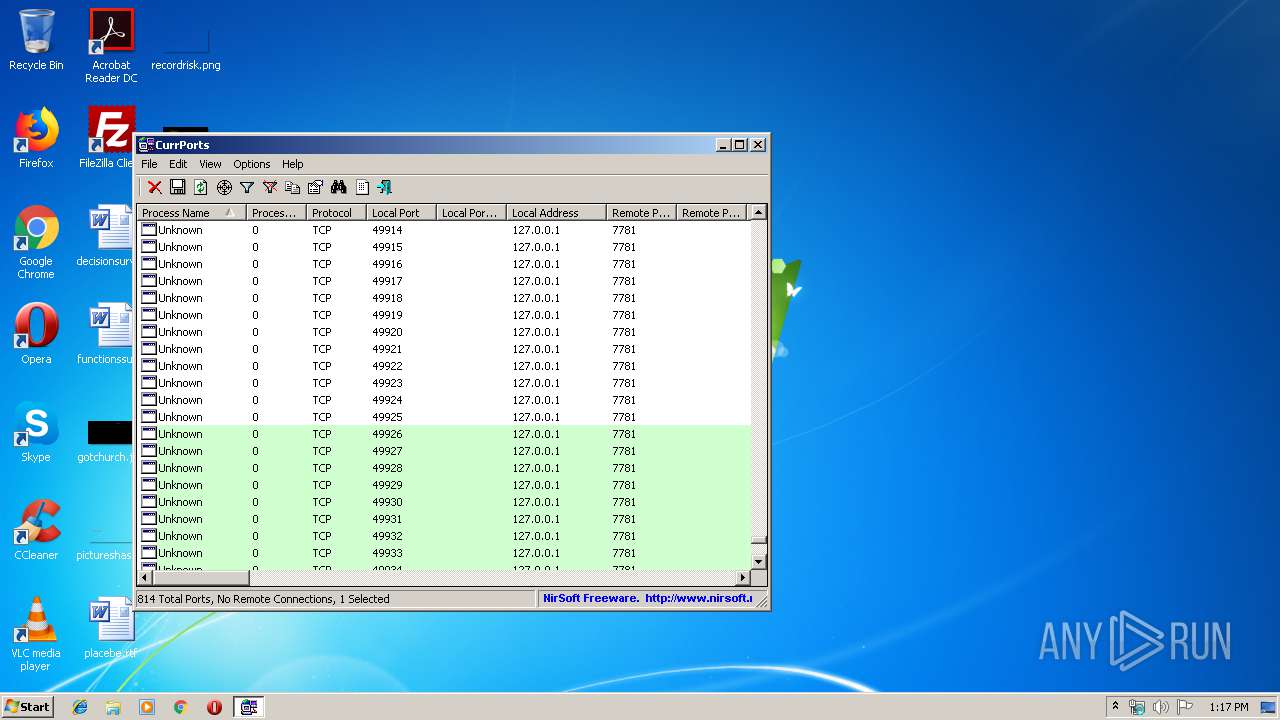Click the vertical scrollbar up arrow
The height and width of the screenshot is (720, 1280).
[x=759, y=212]
